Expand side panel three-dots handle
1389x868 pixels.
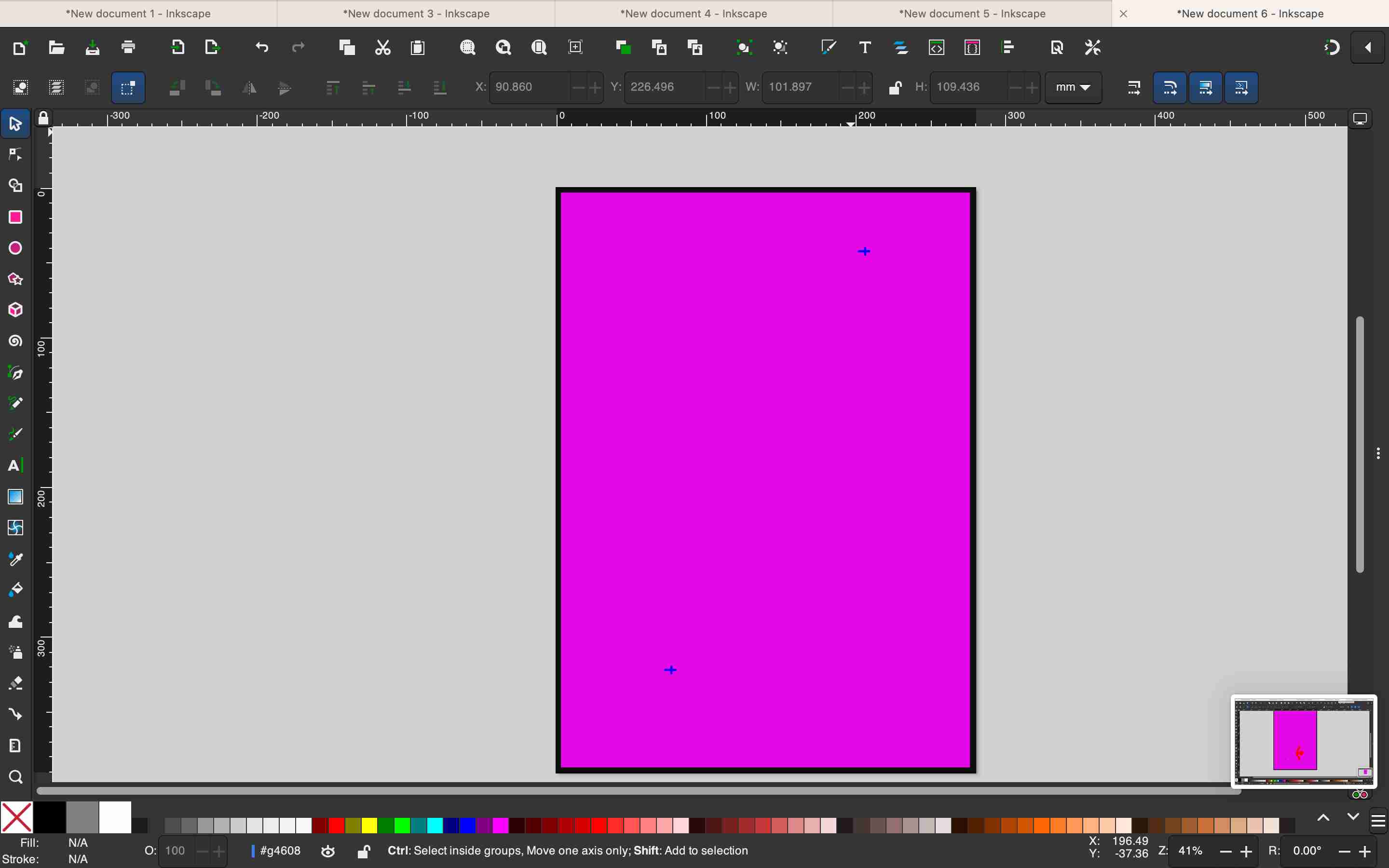click(x=1378, y=453)
